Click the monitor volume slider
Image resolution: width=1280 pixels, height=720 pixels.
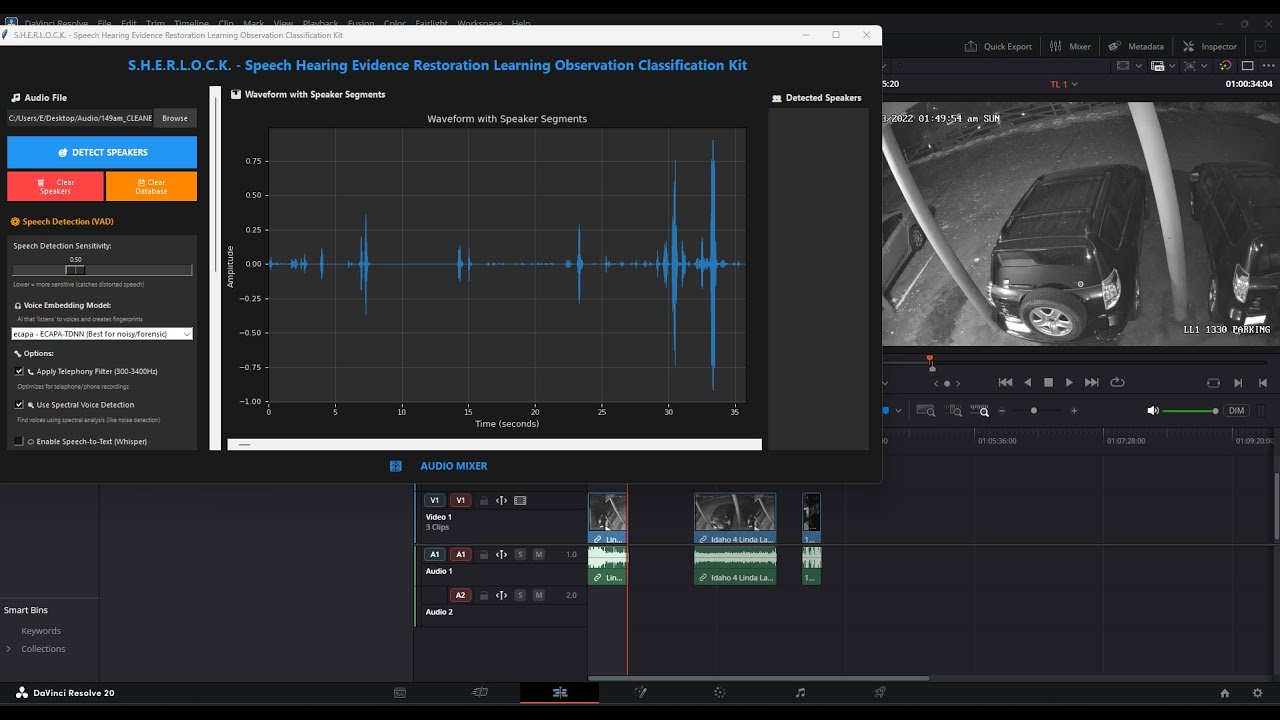1189,411
